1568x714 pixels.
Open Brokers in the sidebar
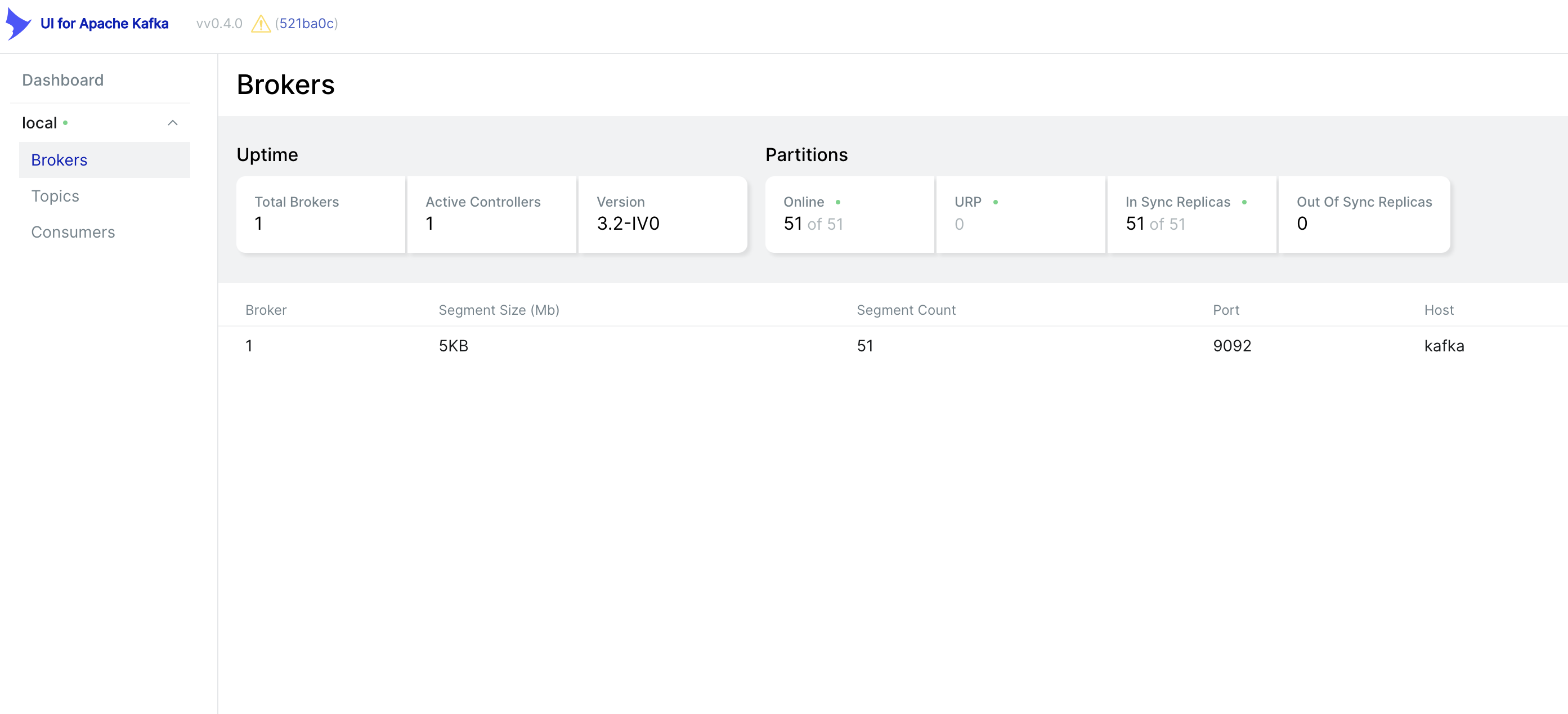59,160
